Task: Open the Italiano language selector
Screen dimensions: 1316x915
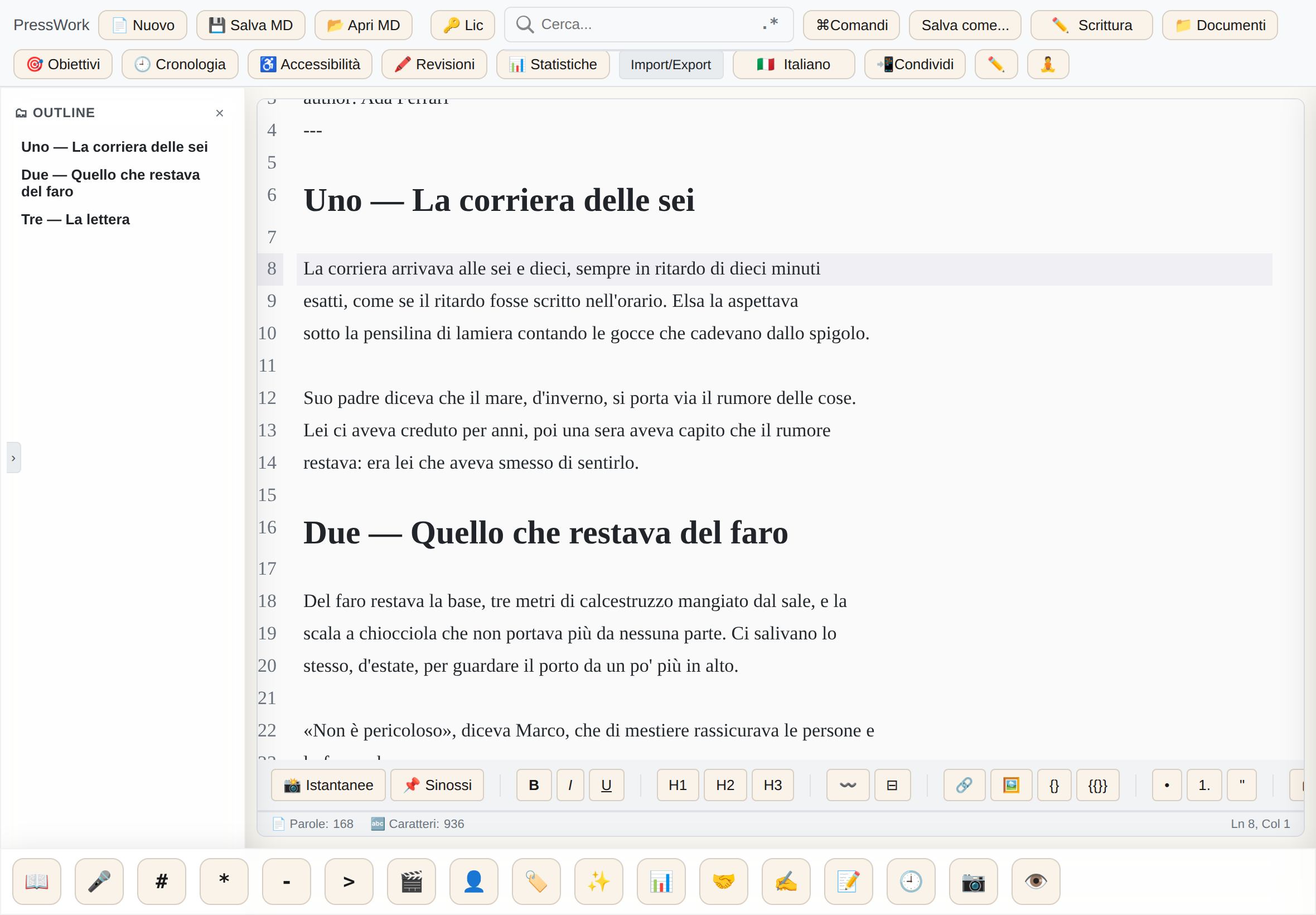Action: [x=794, y=64]
